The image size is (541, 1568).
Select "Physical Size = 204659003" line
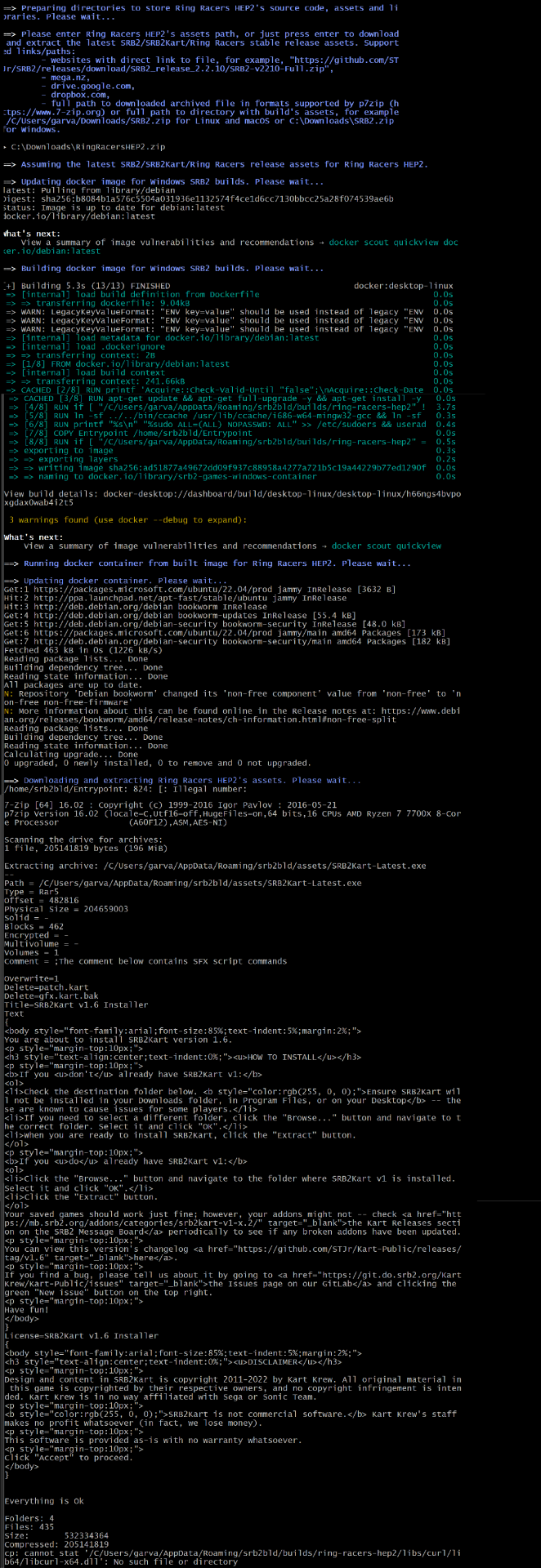pos(65,909)
